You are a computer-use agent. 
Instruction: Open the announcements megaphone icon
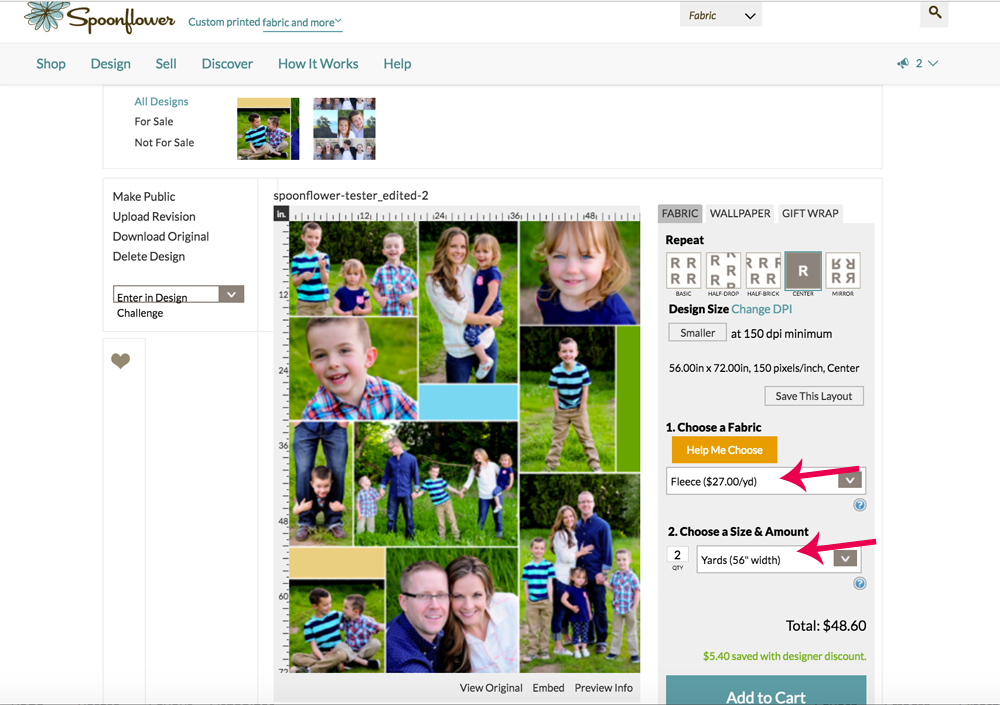[904, 63]
